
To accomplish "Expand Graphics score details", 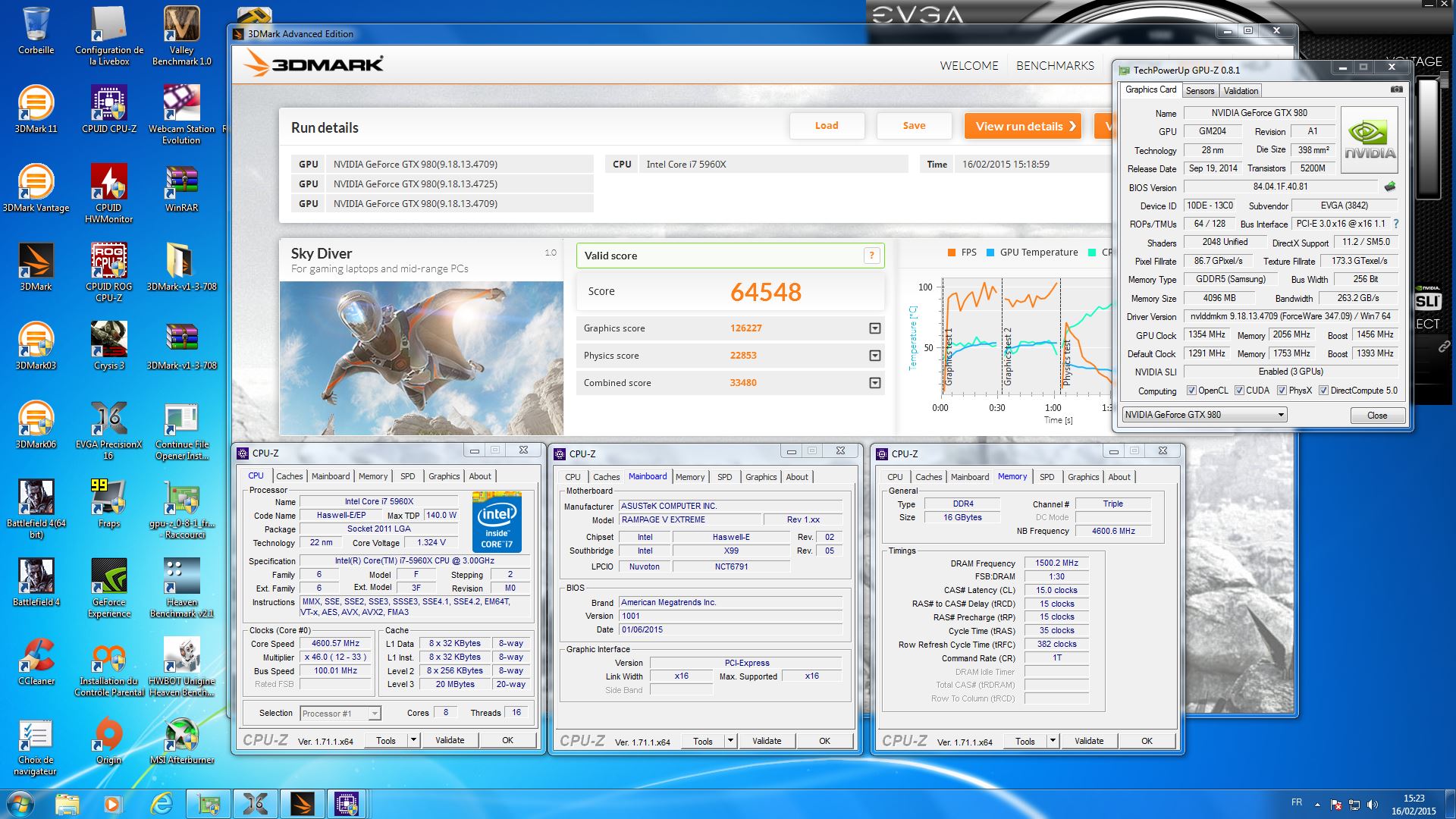I will [x=875, y=328].
